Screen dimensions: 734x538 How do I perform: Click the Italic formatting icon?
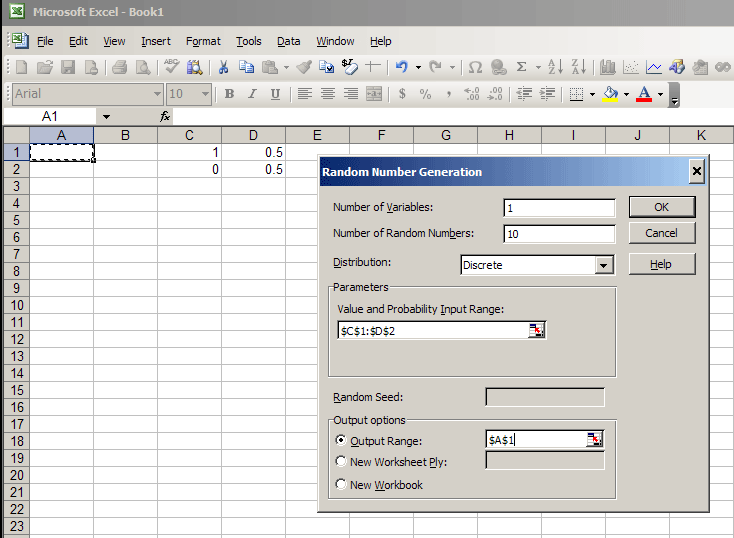point(251,94)
